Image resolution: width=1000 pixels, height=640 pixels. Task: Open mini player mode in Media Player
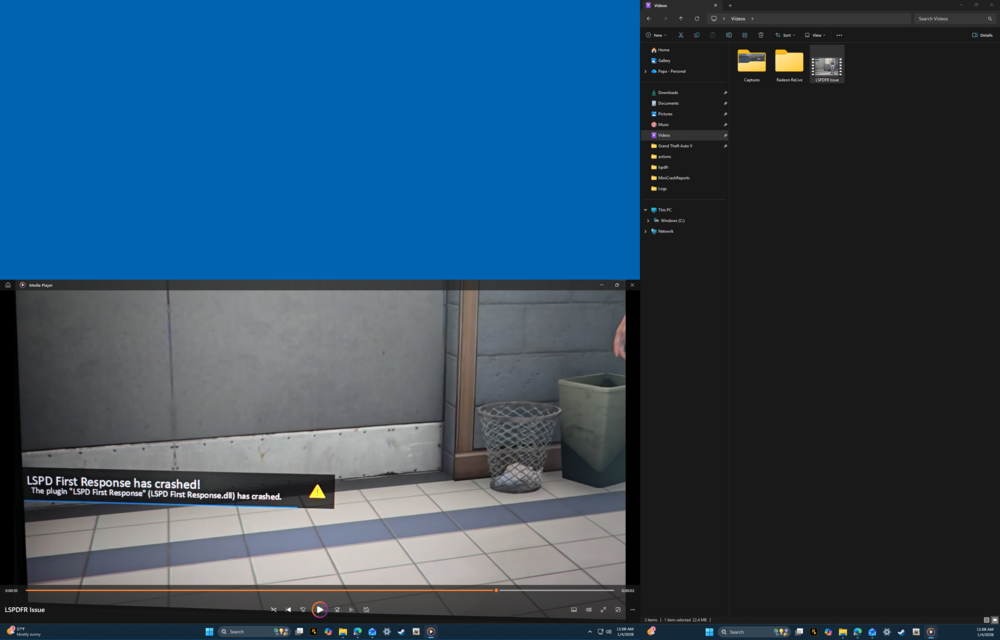[618, 608]
